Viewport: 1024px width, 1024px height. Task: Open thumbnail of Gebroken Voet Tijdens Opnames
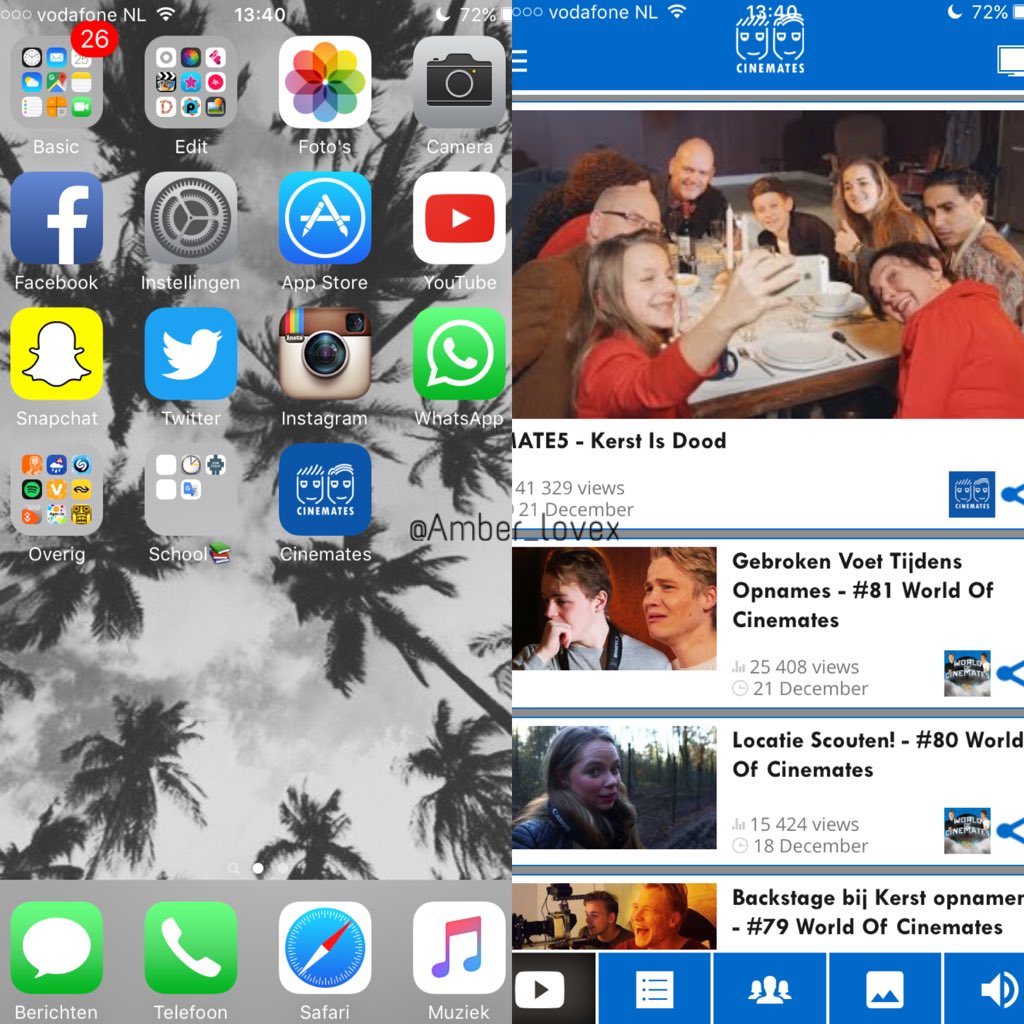tap(614, 609)
